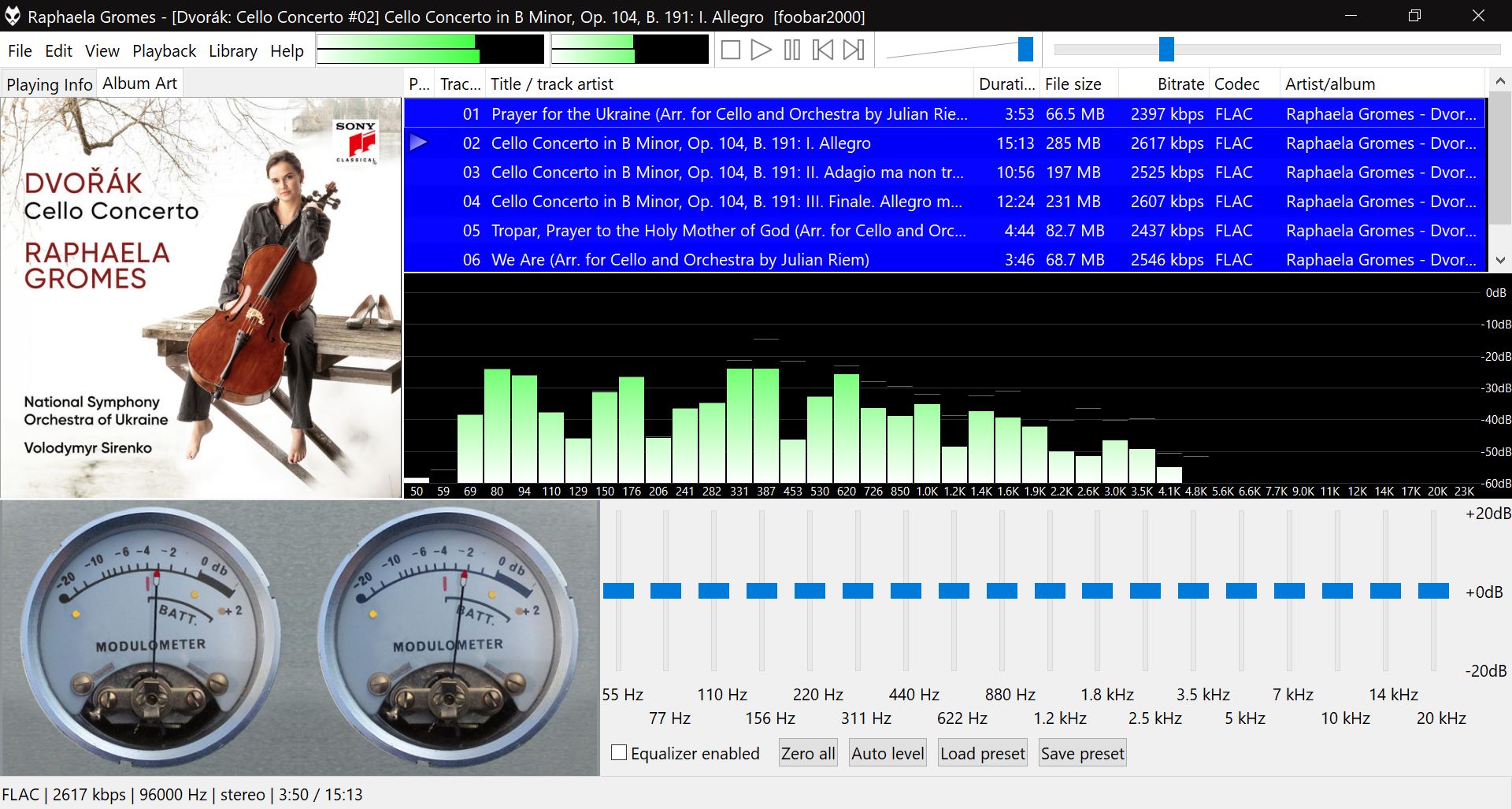Screen dimensions: 1512x809
Task: Sort playlist by Artist/album column header
Action: pyautogui.click(x=1382, y=84)
